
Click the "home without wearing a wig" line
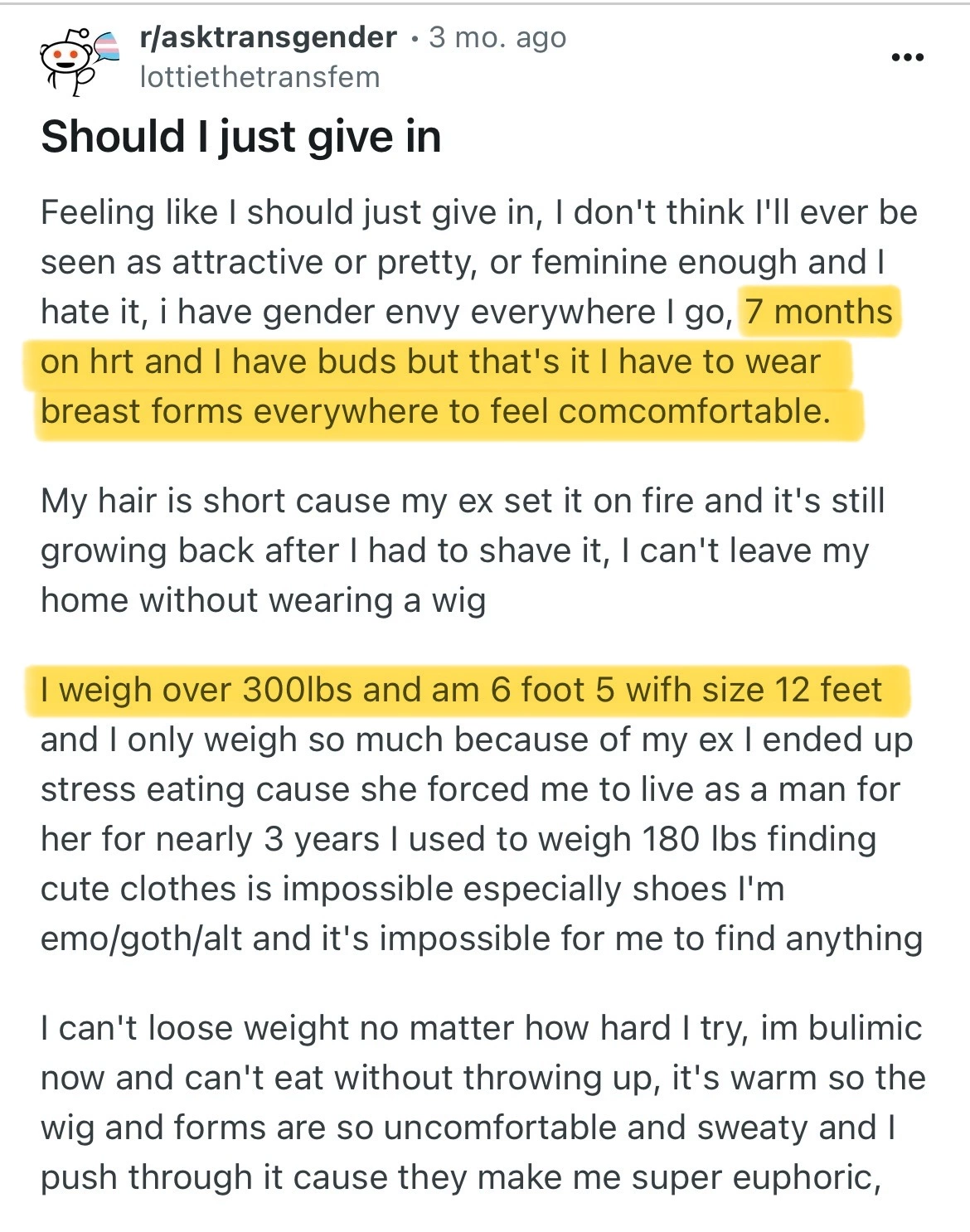pyautogui.click(x=263, y=600)
